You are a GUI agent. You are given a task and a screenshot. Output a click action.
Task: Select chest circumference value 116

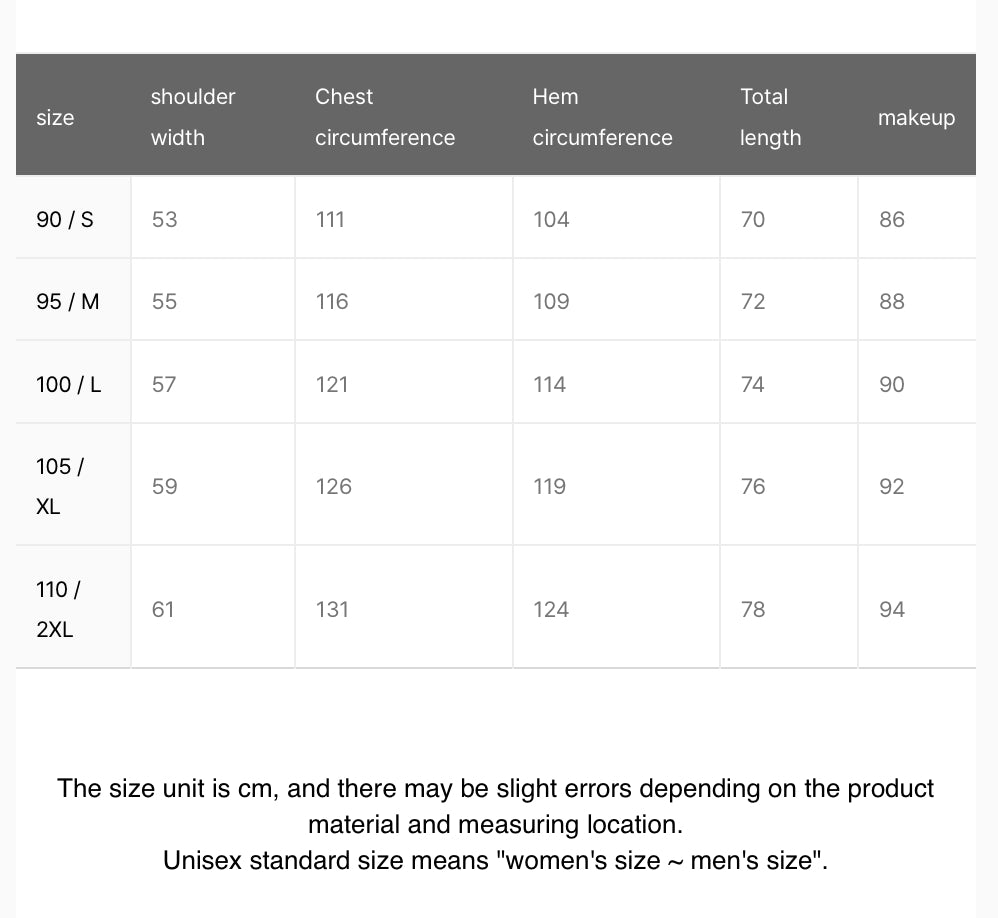(332, 301)
